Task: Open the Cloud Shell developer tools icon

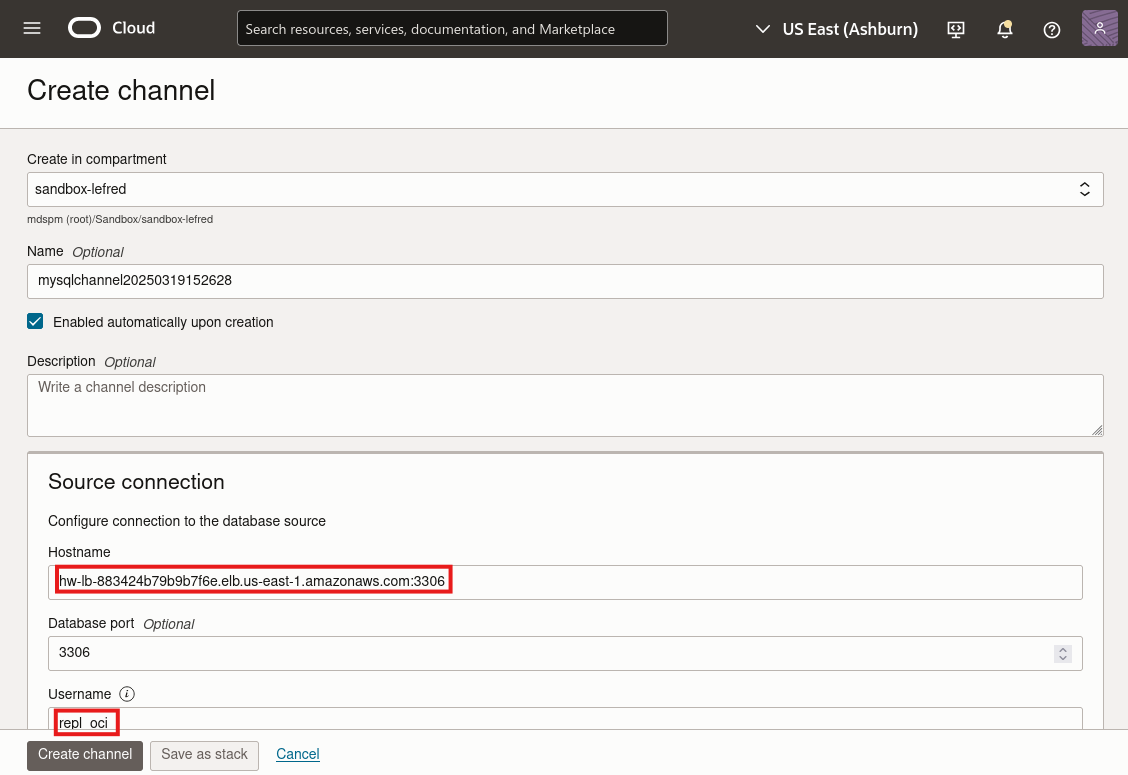Action: (956, 29)
